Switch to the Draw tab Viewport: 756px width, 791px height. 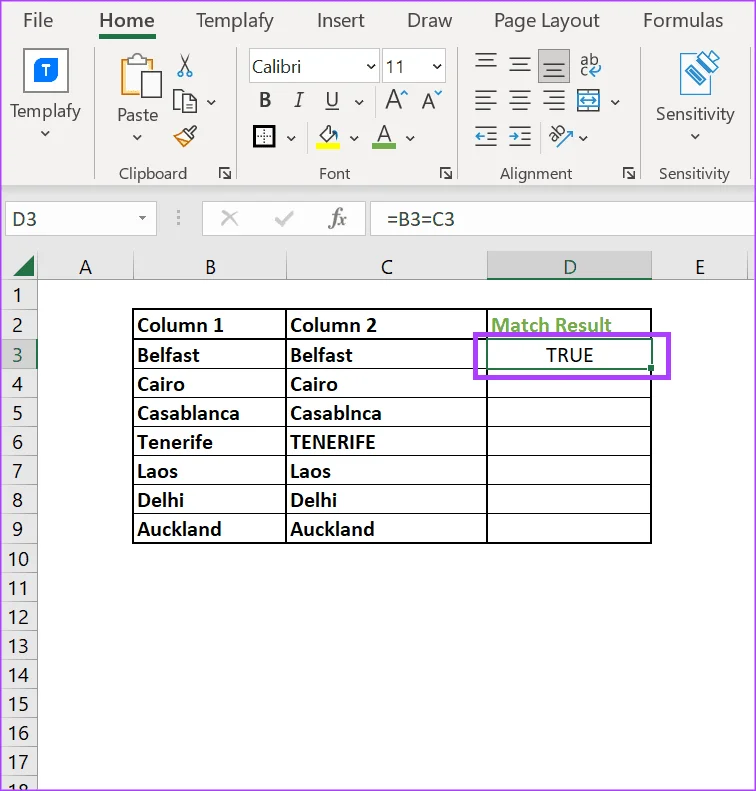tap(429, 21)
